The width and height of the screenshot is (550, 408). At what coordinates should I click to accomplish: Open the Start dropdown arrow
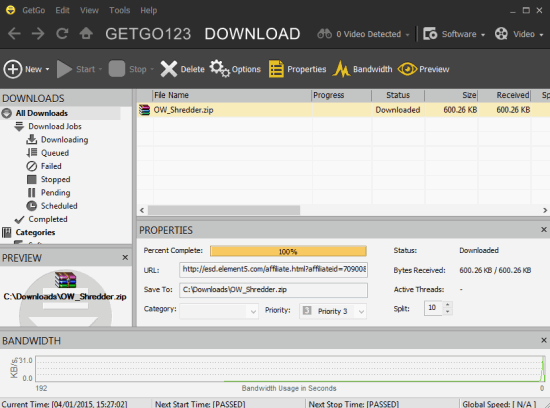(100, 69)
